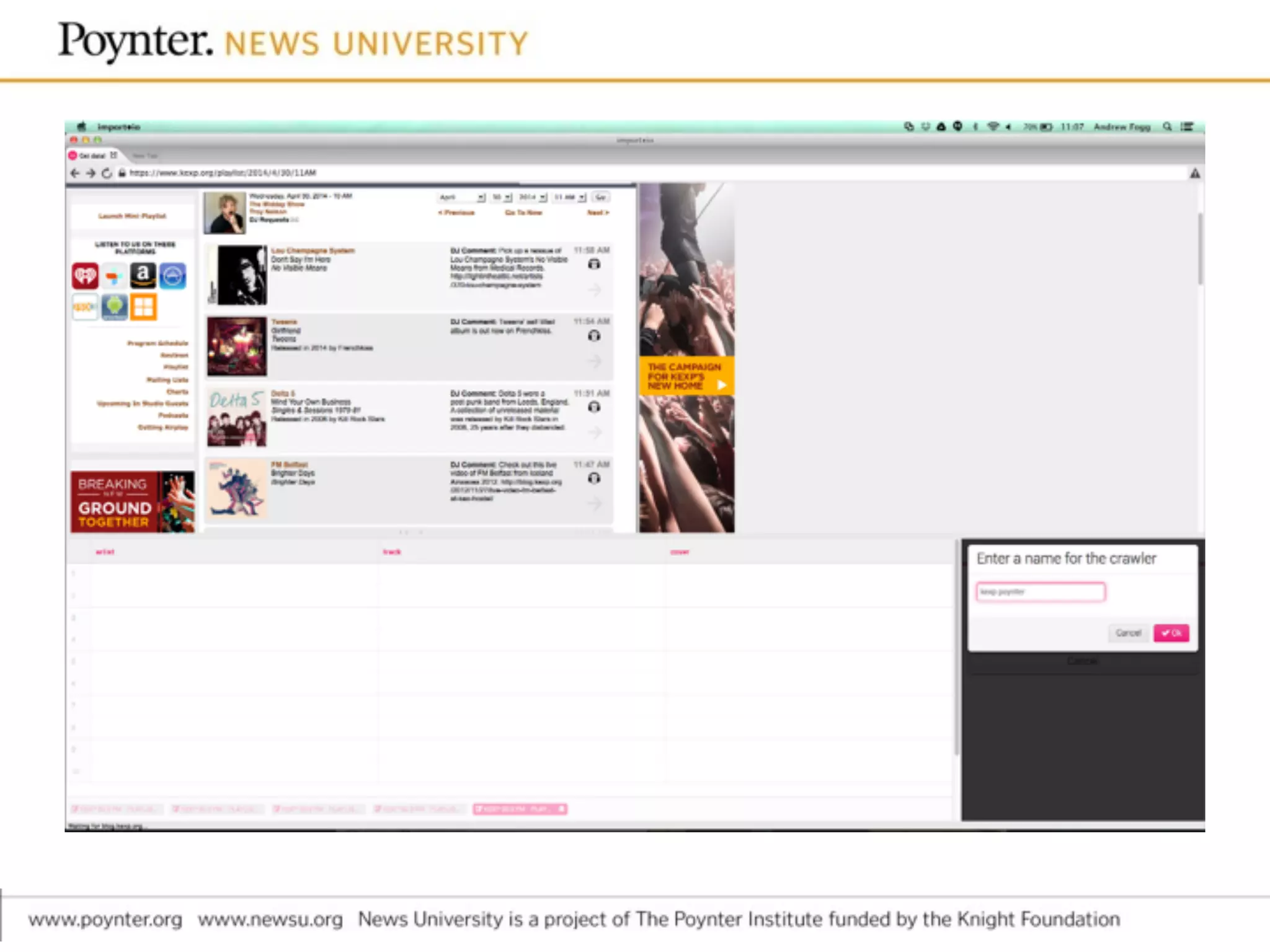Open the macOS Spotlight search icon

[x=1167, y=126]
